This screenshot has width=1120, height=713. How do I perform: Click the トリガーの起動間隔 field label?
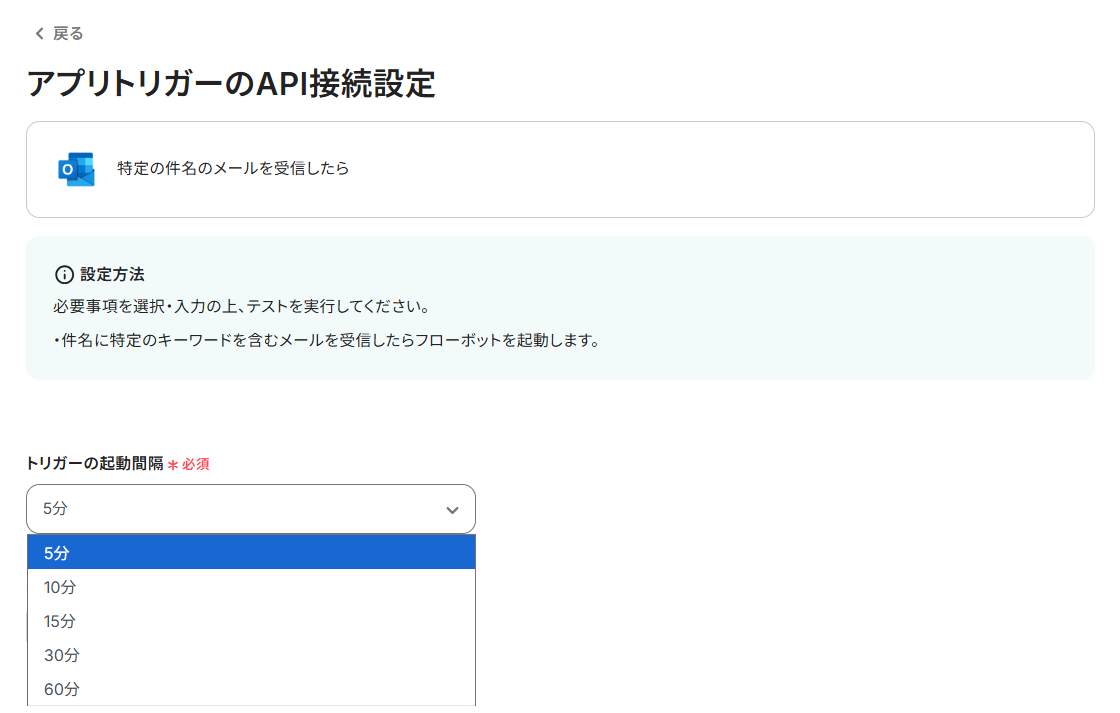(95, 464)
